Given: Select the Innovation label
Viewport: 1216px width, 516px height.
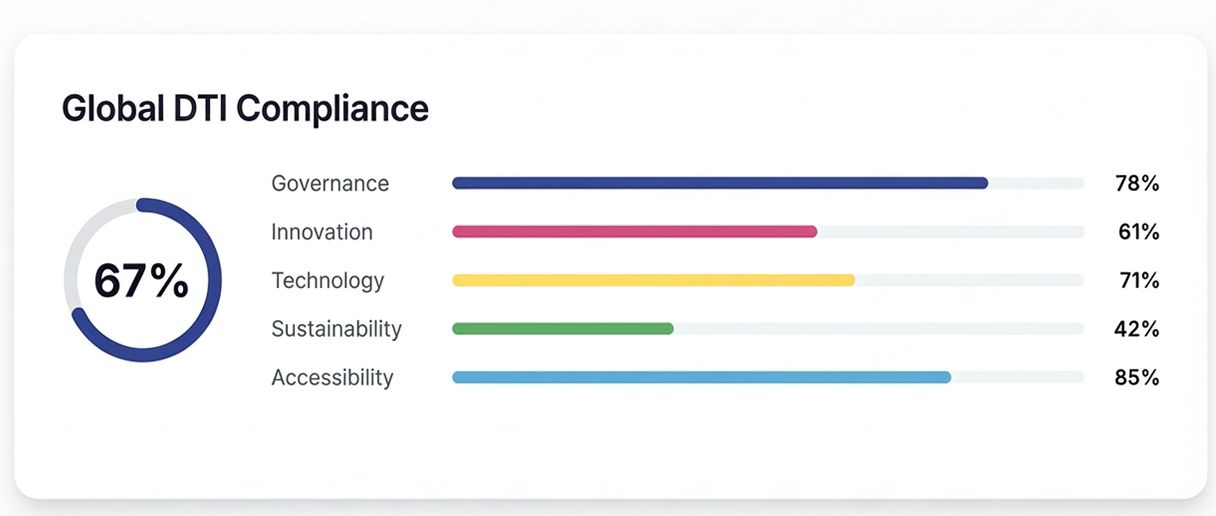Looking at the screenshot, I should point(322,232).
